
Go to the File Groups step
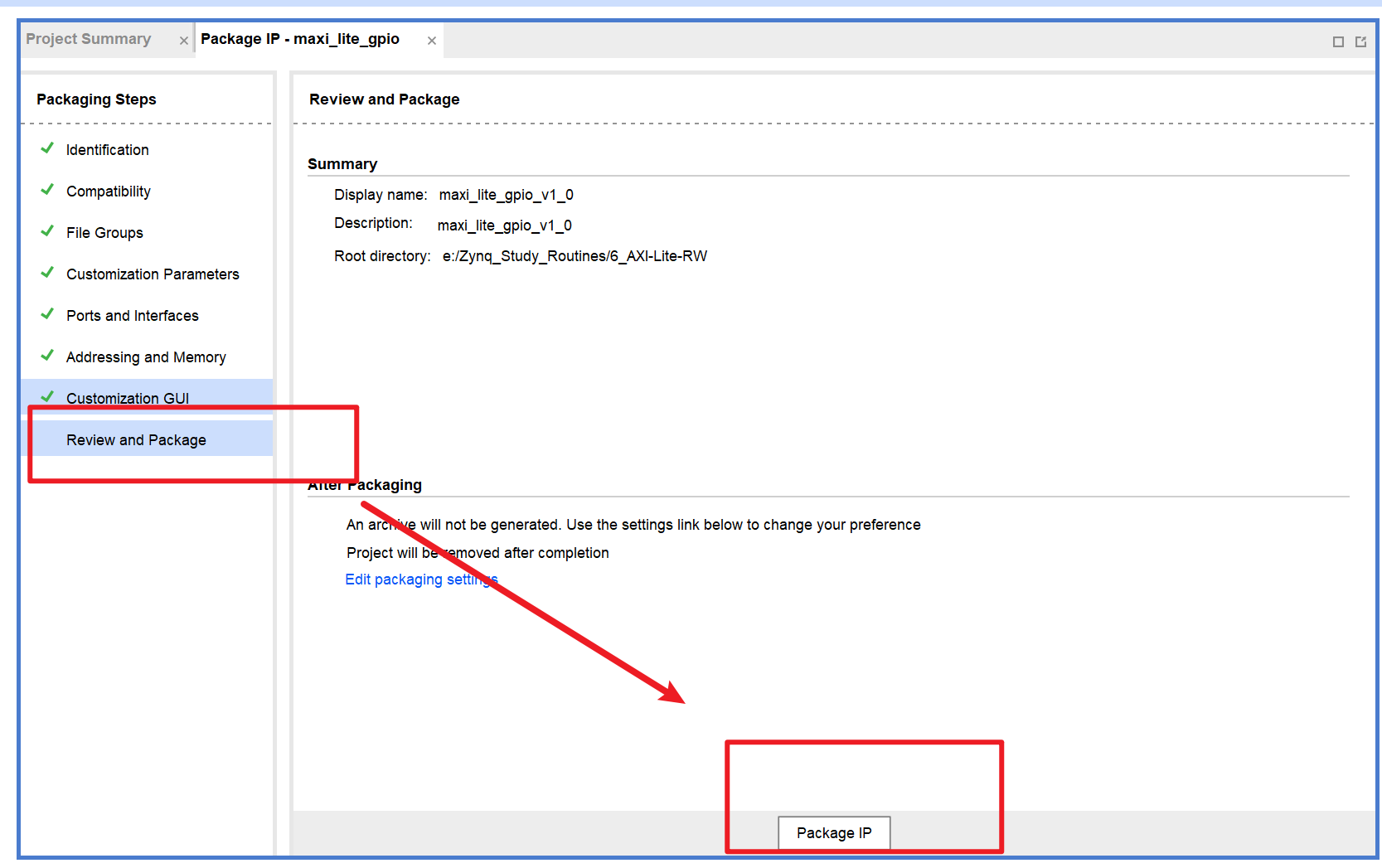coord(104,233)
